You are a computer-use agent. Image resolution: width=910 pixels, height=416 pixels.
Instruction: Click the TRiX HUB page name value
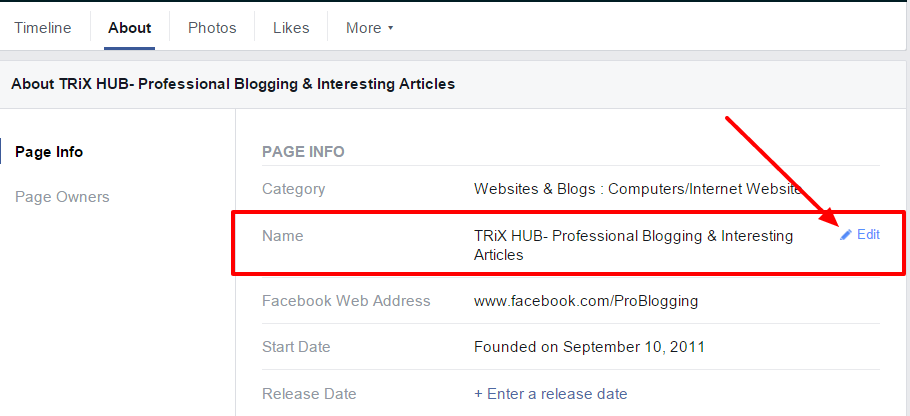[633, 245]
